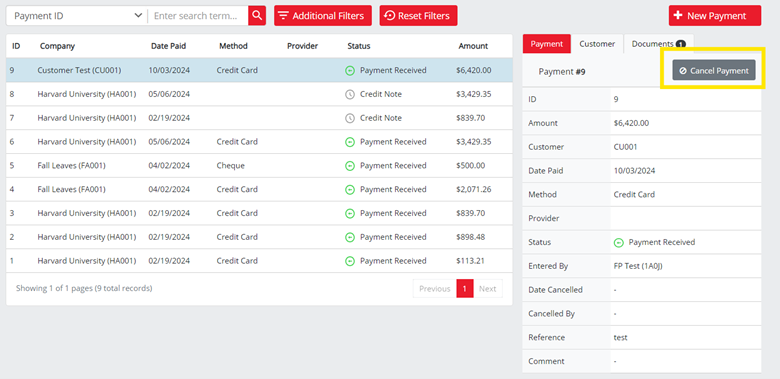Open Additional Filters
Viewport: 780px width, 379px height.
[323, 15]
